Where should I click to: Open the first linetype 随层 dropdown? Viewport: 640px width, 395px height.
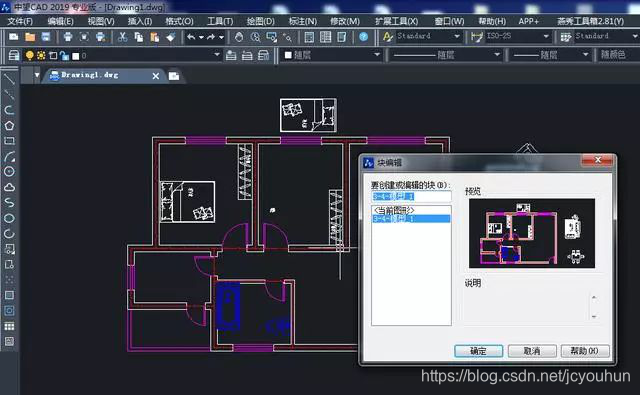(x=497, y=54)
